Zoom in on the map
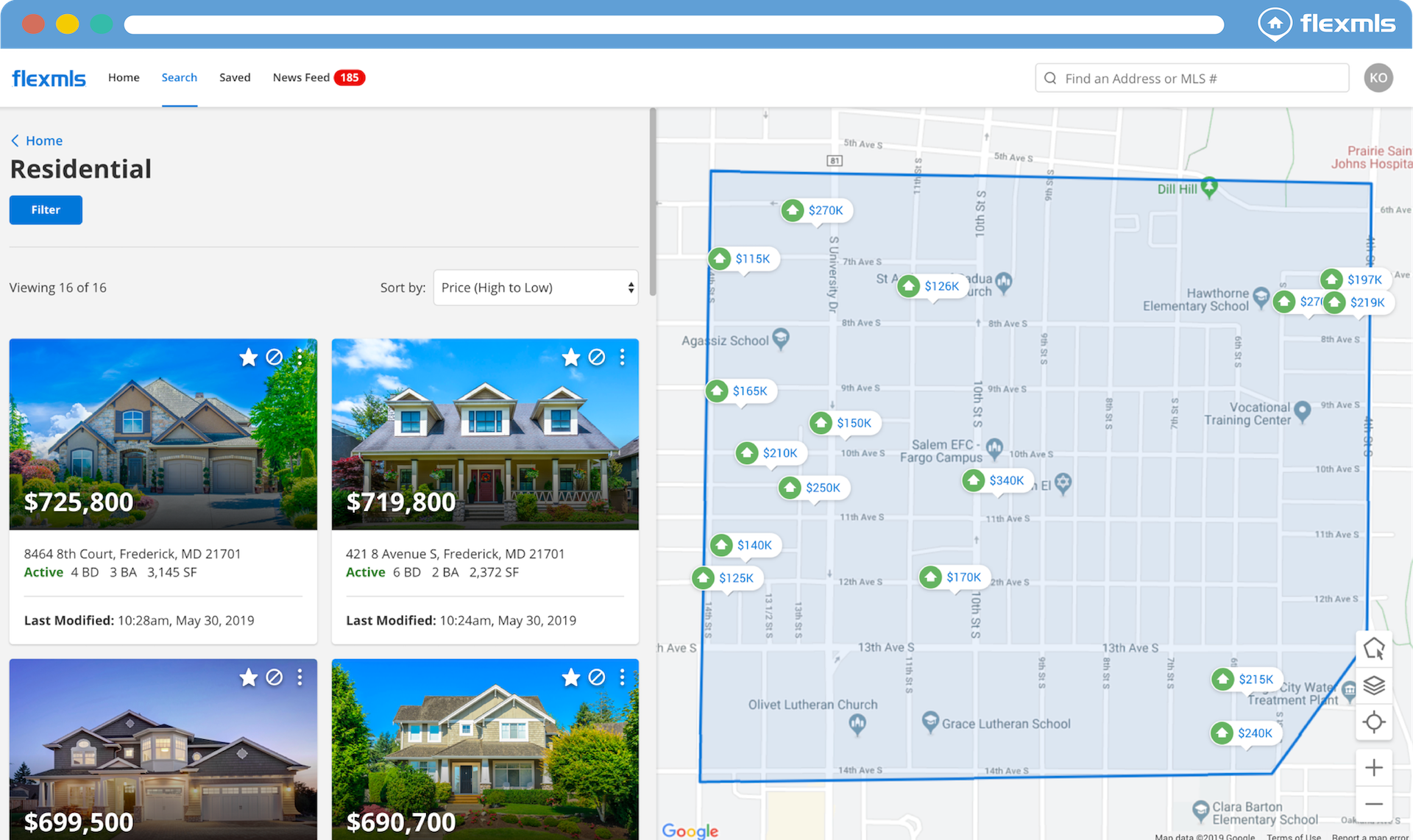Screen dimensions: 1413x840 [1373, 768]
